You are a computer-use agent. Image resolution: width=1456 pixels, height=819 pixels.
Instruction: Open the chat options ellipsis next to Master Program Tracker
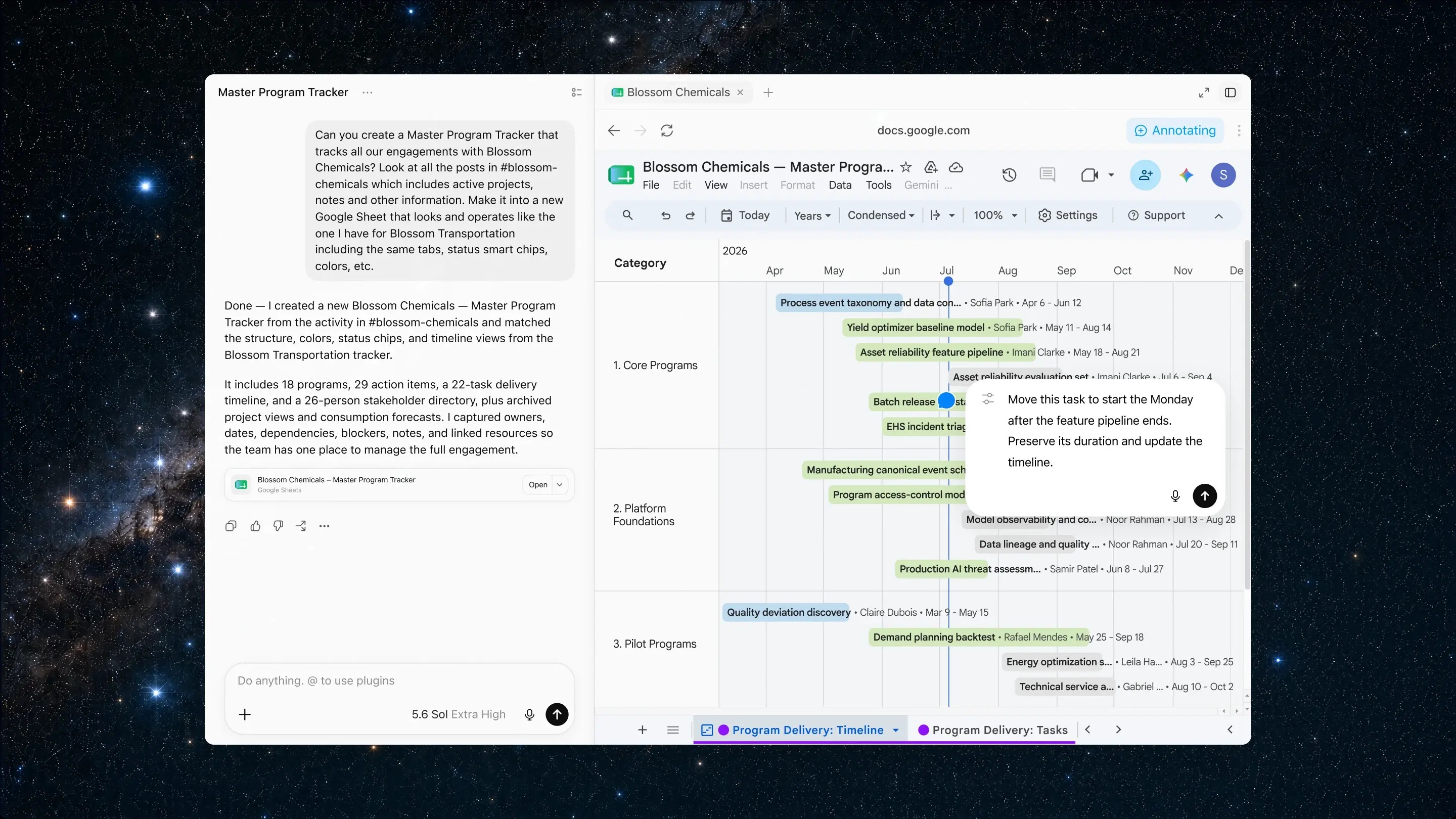coord(368,92)
